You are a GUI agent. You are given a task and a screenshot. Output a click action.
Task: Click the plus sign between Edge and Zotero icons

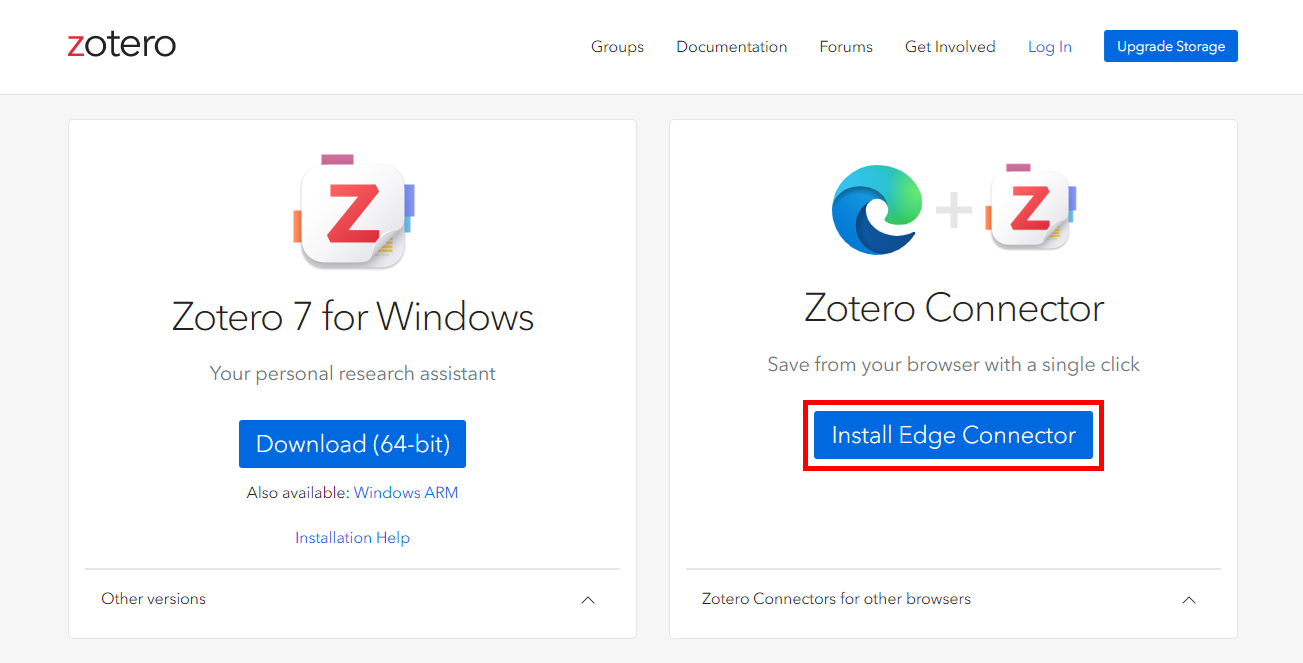pos(953,210)
